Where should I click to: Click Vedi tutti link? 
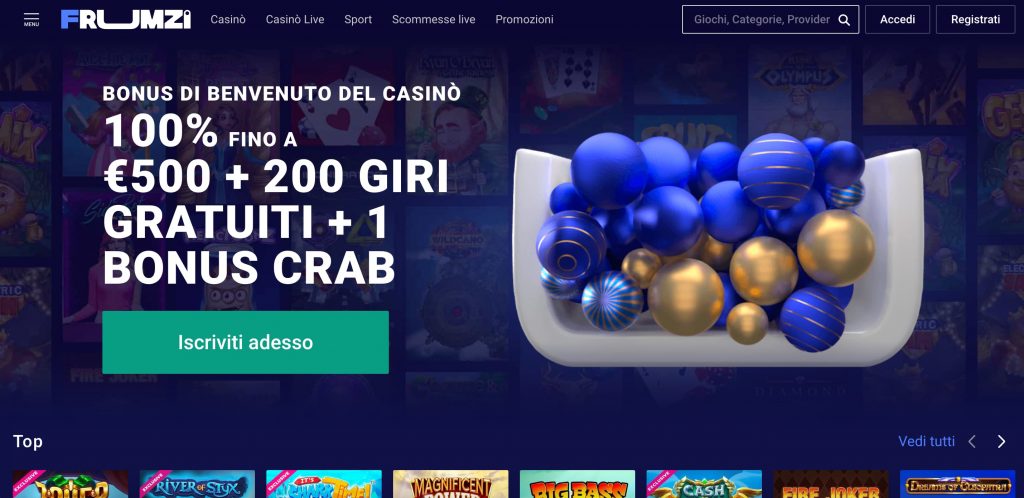pyautogui.click(x=926, y=441)
